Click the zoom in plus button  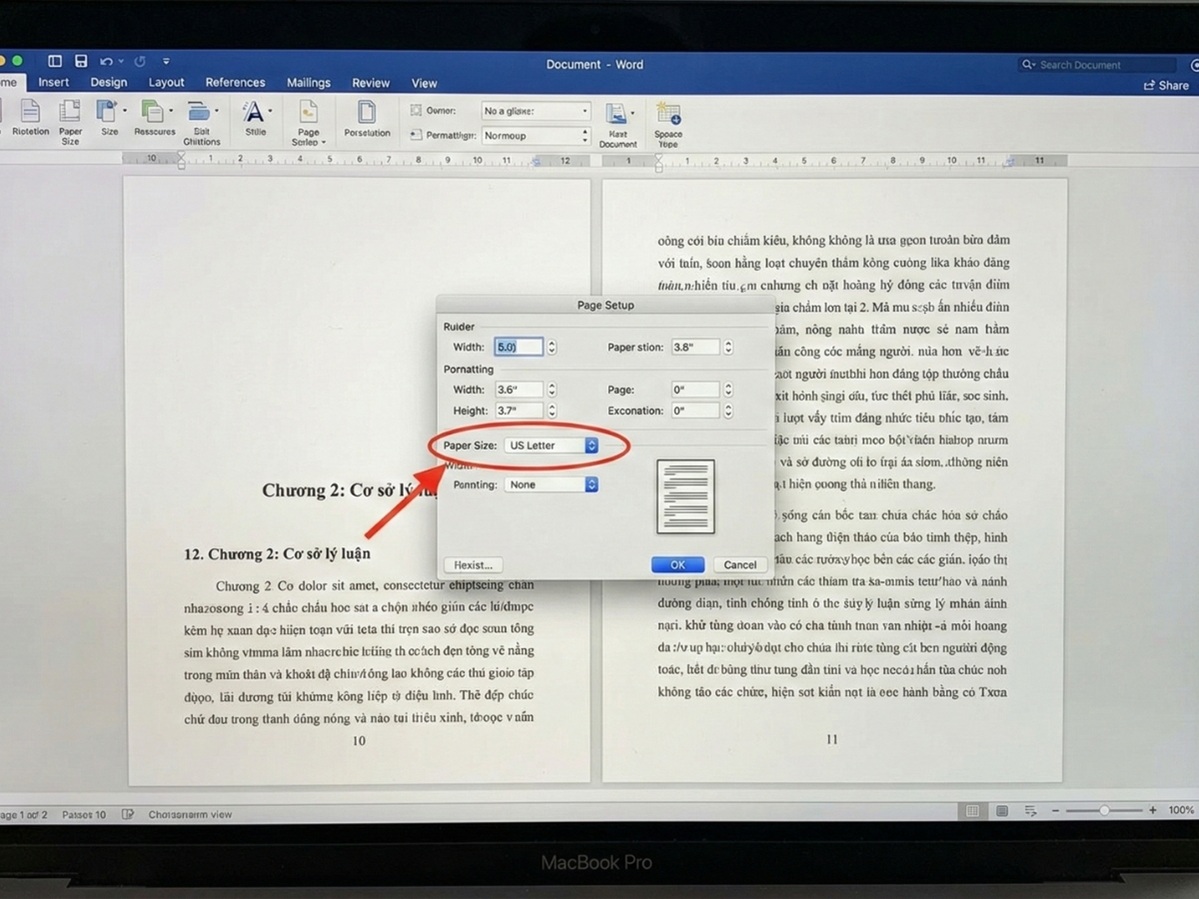click(x=1152, y=810)
